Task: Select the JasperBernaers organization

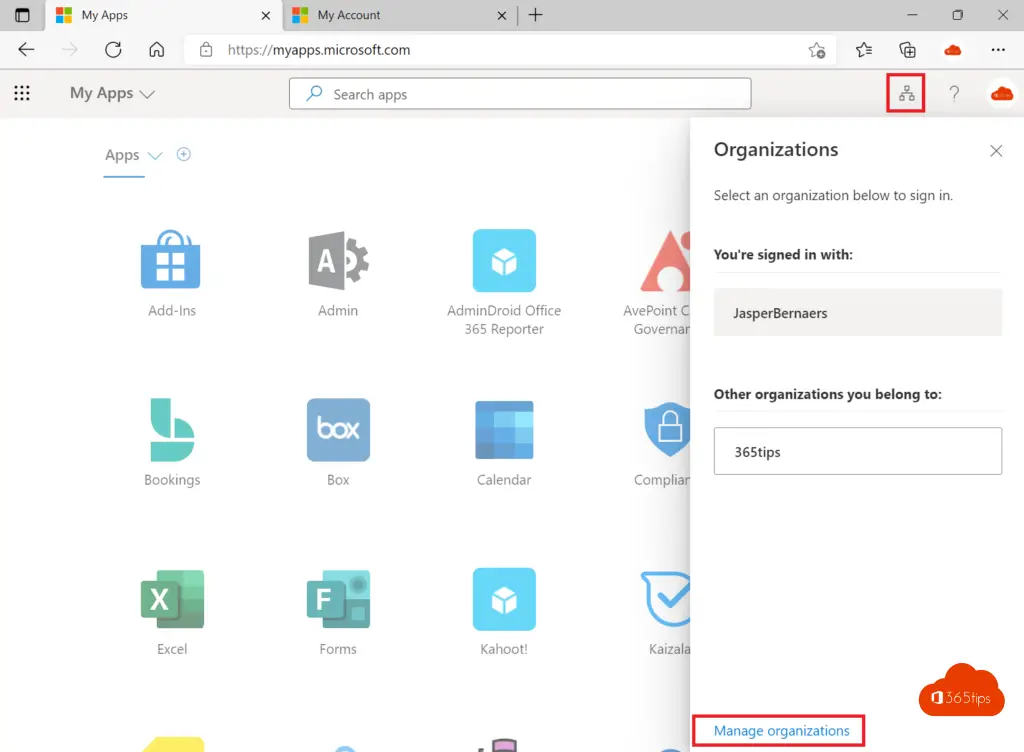Action: 857,313
